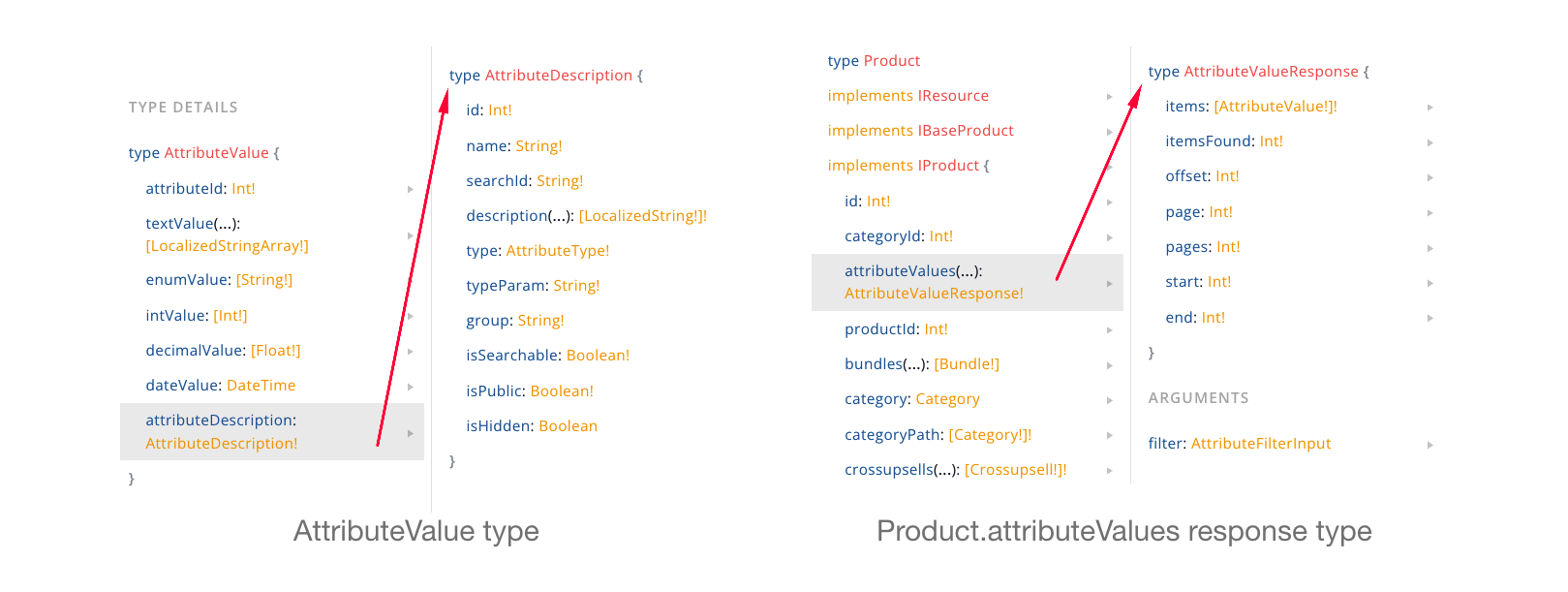Open the AttributeDescription! type link
1568x592 pixels.
(x=222, y=444)
